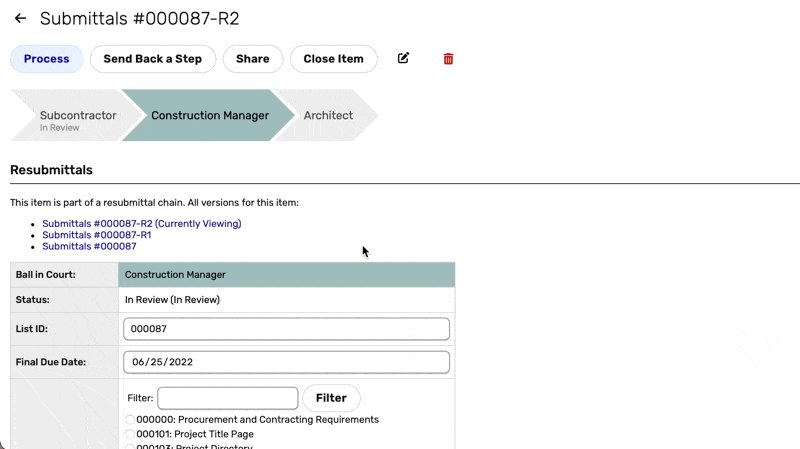The height and width of the screenshot is (449, 800).
Task: Focus the Filter text box
Action: click(x=227, y=398)
